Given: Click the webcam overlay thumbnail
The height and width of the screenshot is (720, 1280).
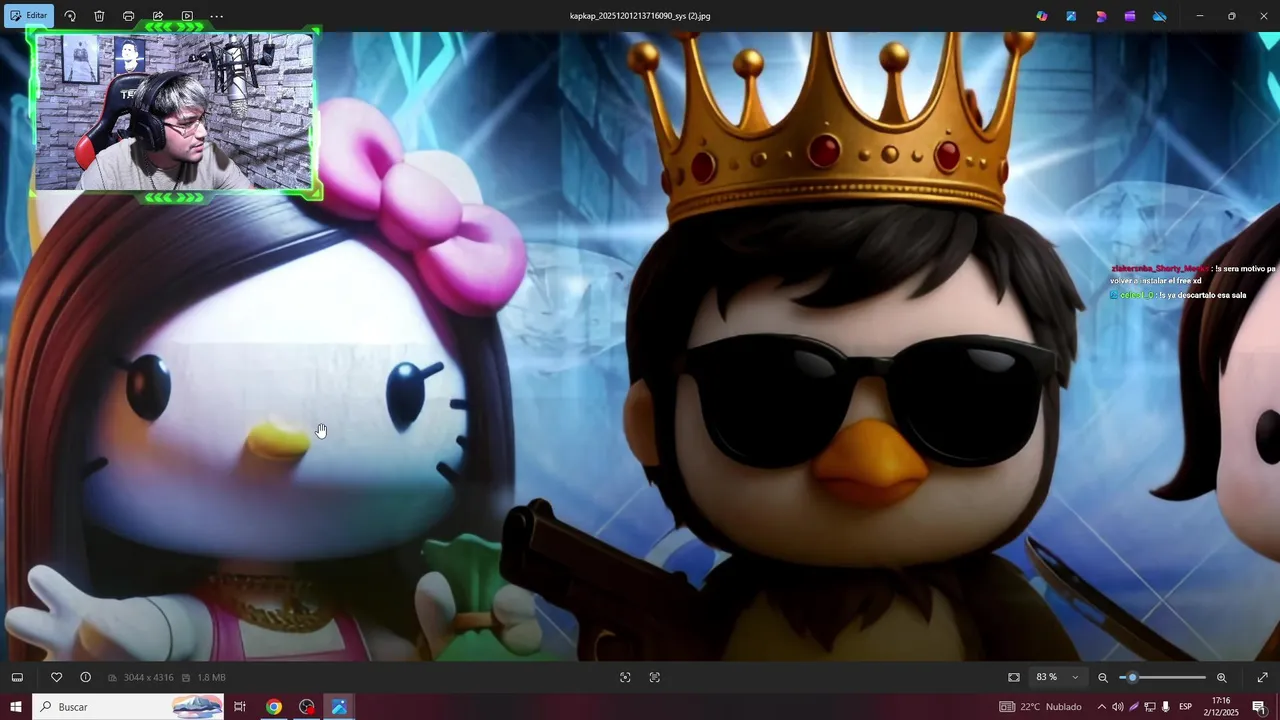Looking at the screenshot, I should 174,112.
